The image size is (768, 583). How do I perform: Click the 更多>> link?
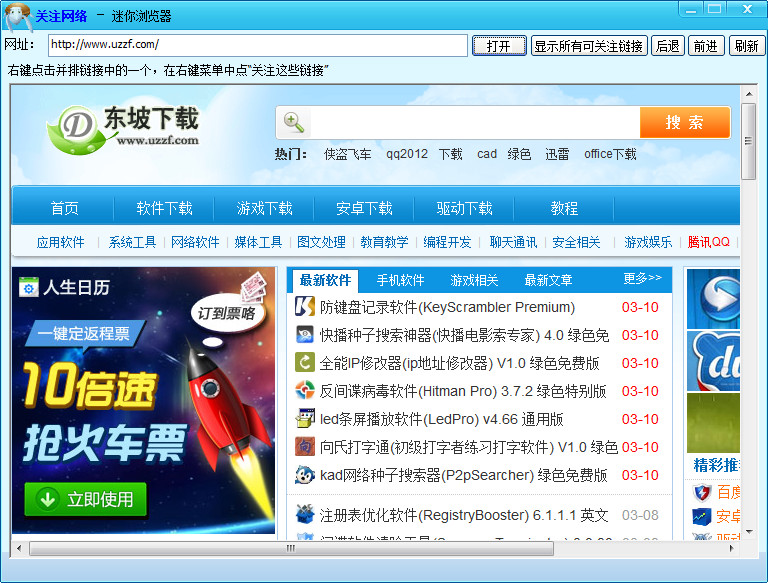coord(642,278)
